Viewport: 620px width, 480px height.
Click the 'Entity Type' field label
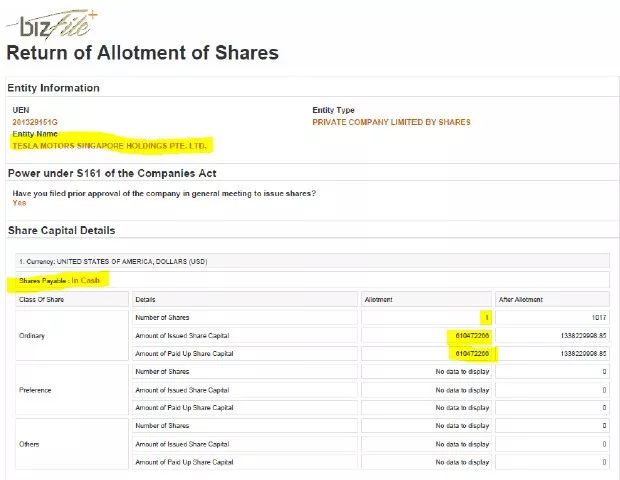[333, 110]
